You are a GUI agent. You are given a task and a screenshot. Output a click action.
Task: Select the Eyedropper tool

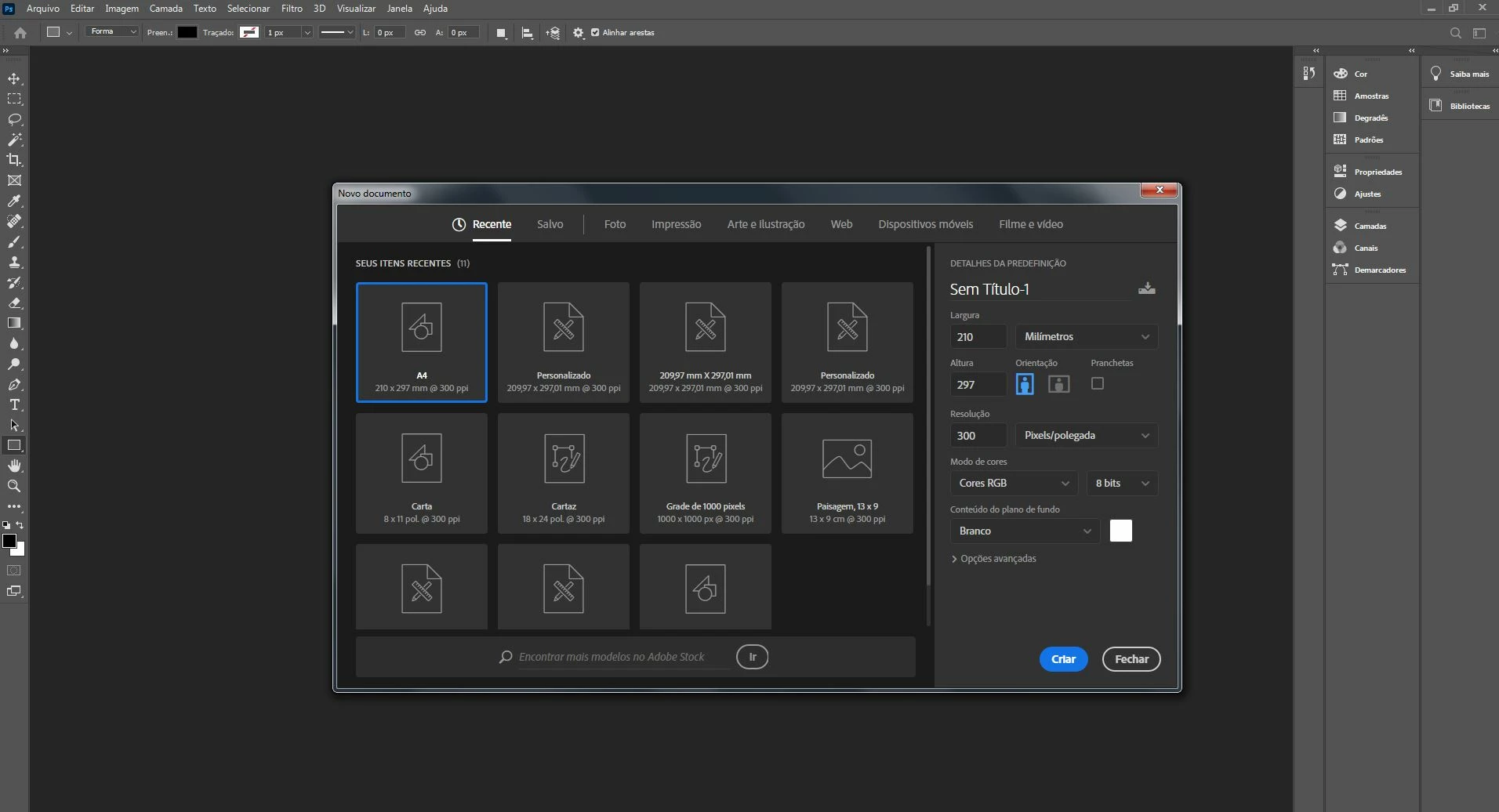[14, 201]
